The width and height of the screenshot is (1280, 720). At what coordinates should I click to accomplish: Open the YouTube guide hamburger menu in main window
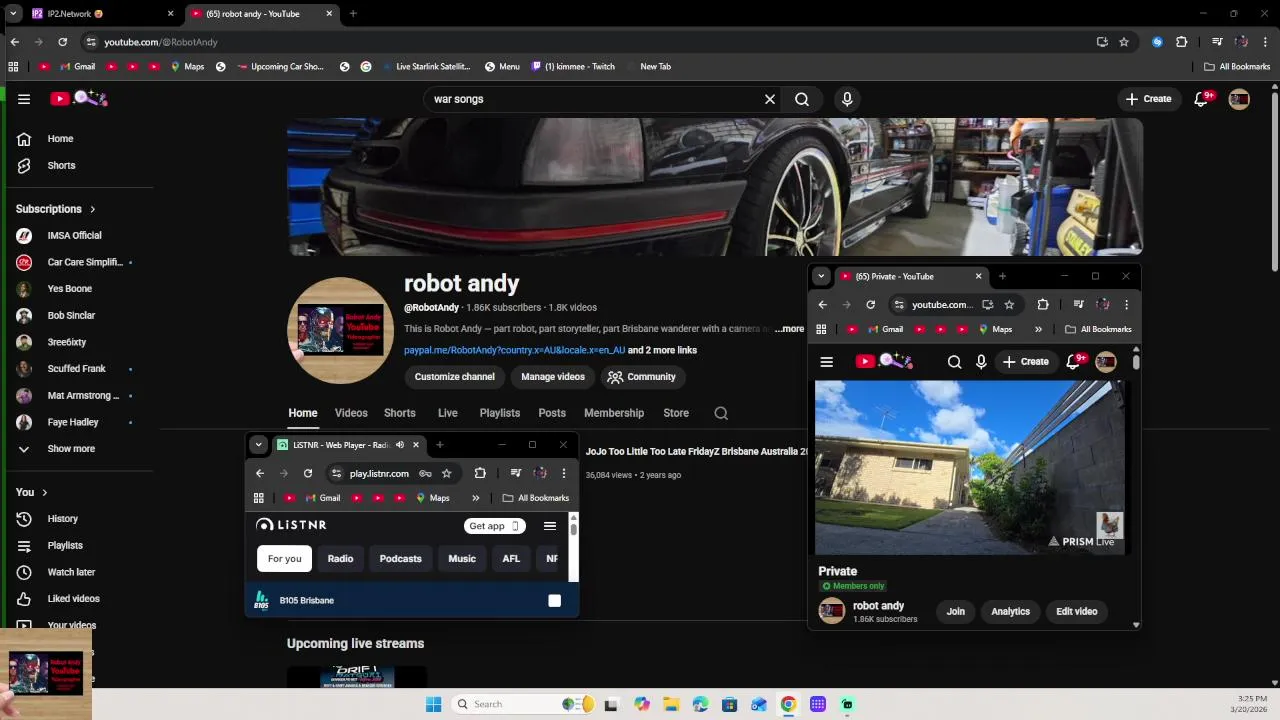pyautogui.click(x=24, y=99)
